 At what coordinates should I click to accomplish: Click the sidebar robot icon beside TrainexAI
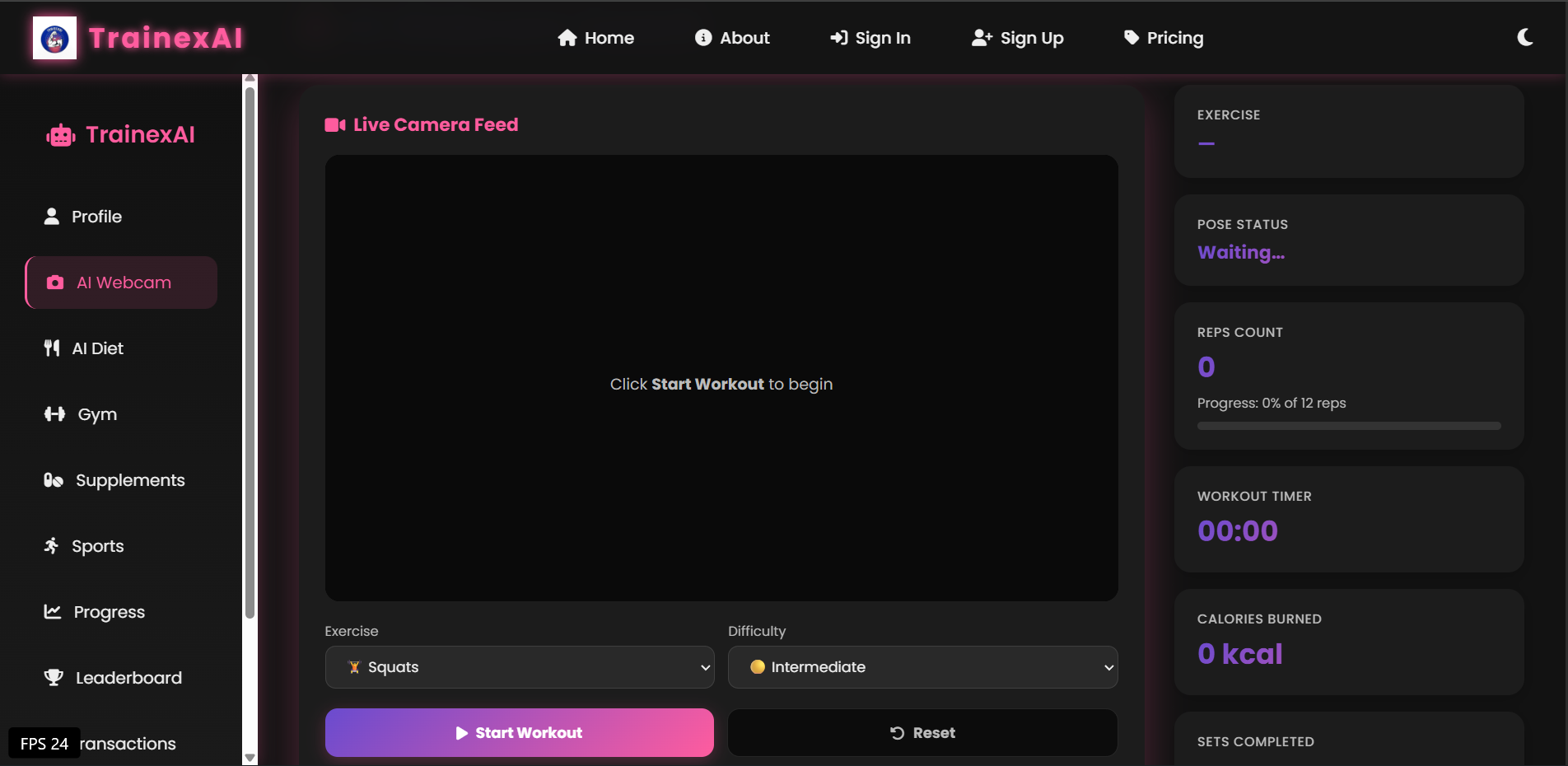click(61, 135)
